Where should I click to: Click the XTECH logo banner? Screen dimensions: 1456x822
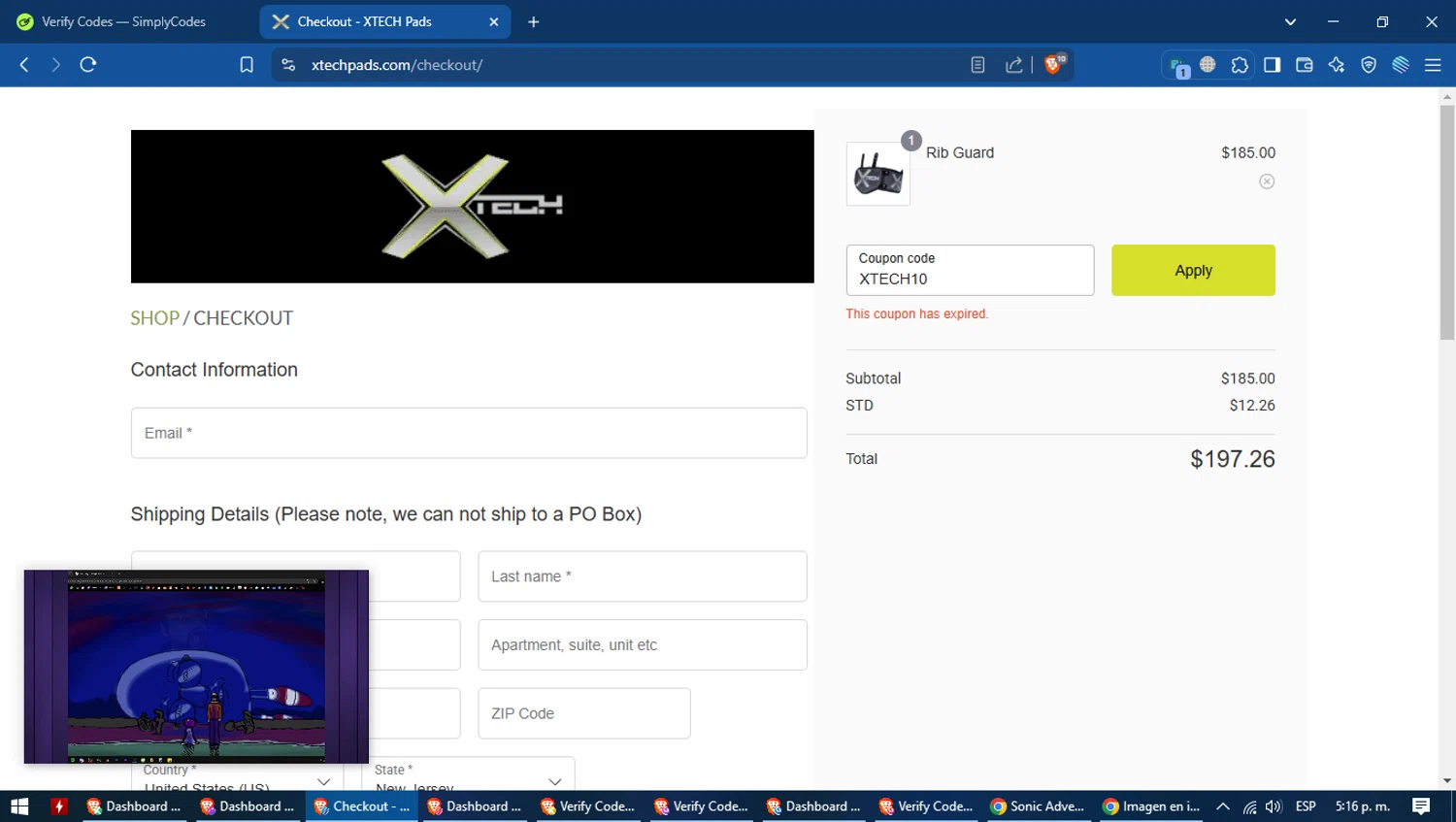pyautogui.click(x=473, y=207)
